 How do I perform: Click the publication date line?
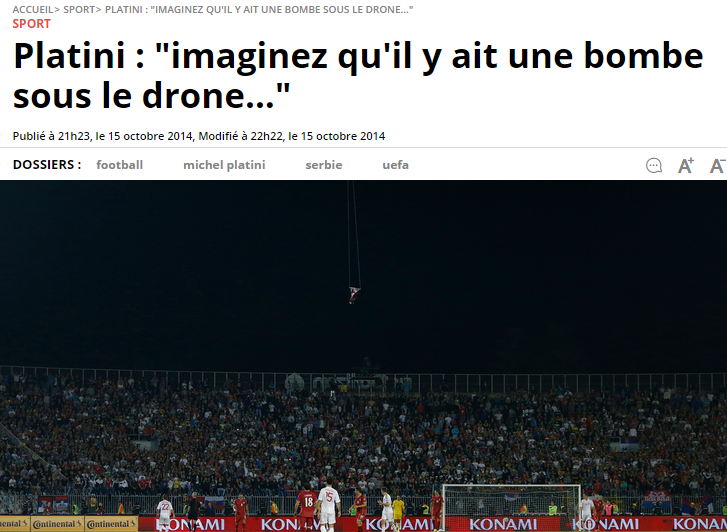[x=199, y=136]
